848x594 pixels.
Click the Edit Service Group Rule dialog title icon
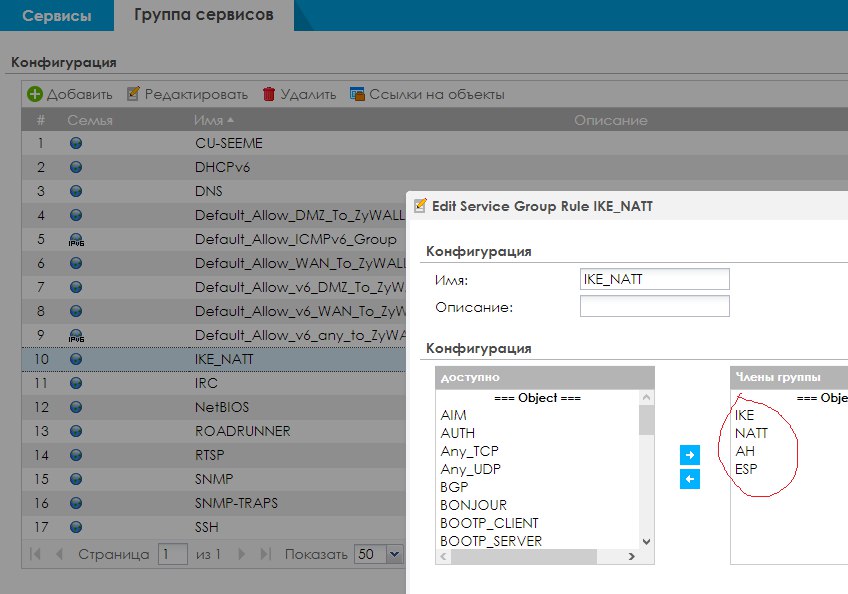coord(420,206)
